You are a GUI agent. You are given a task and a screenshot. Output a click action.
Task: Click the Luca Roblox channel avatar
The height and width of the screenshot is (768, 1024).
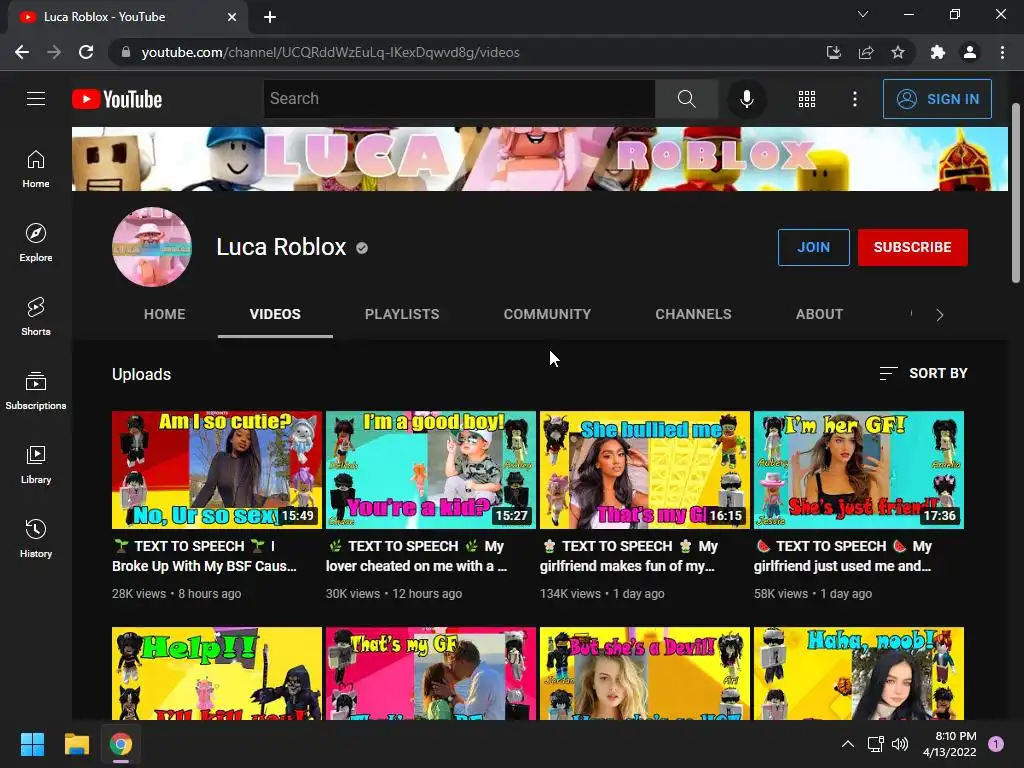click(x=152, y=247)
